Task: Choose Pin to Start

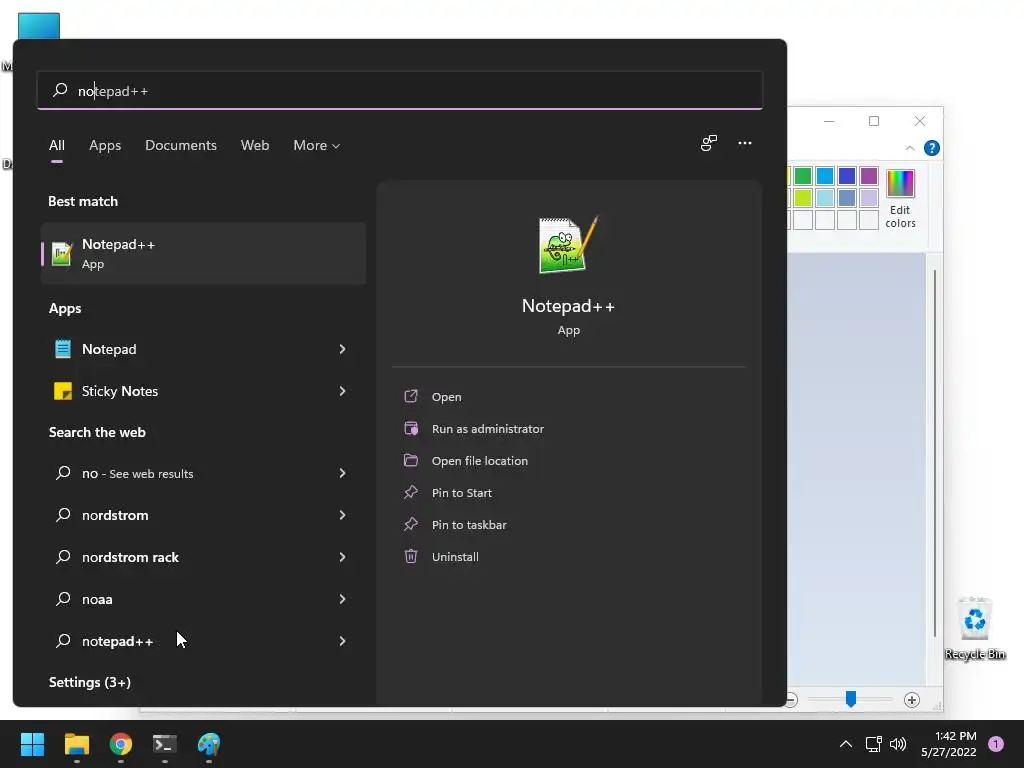Action: coord(462,493)
